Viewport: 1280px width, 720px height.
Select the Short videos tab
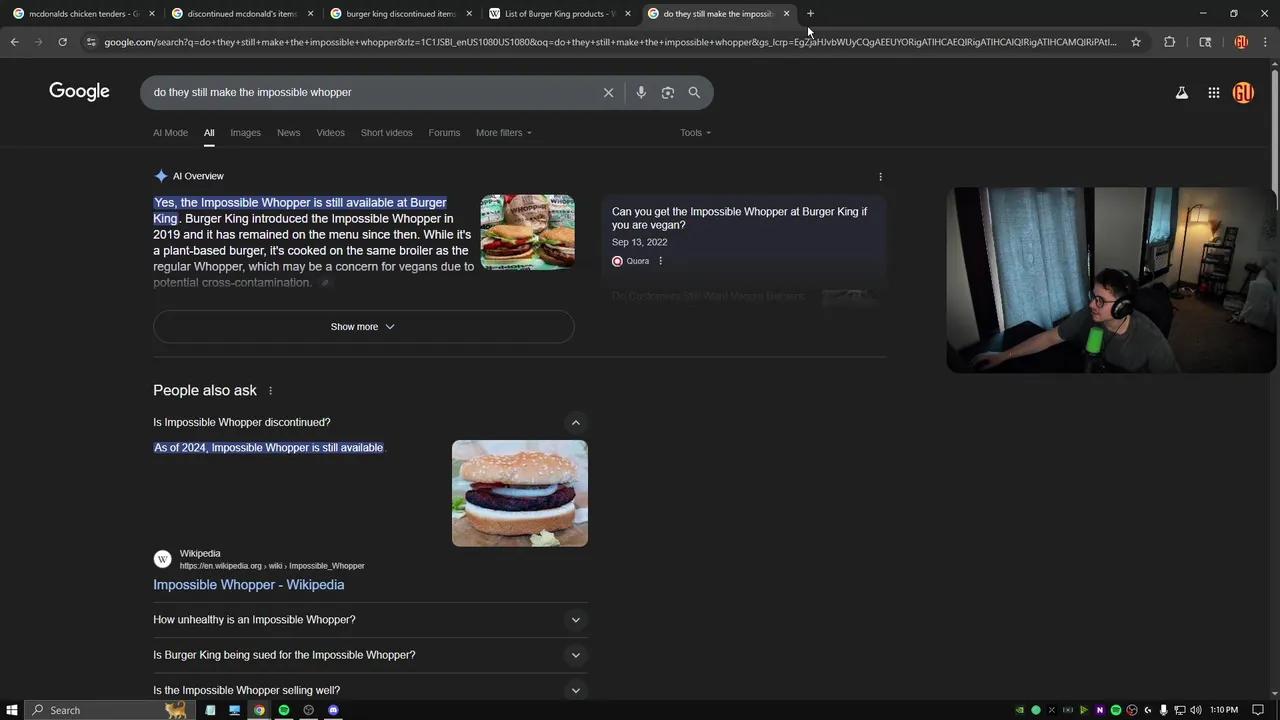[x=386, y=132]
